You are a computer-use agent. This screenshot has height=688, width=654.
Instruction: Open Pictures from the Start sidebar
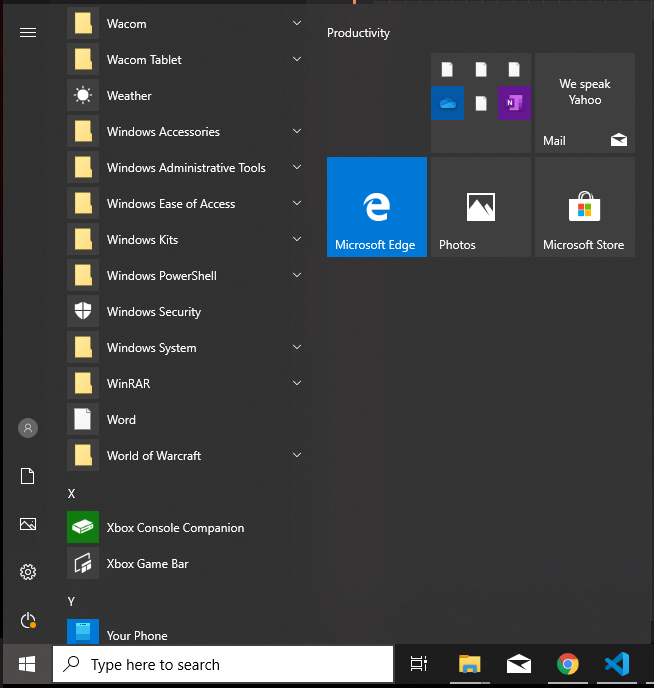tap(28, 524)
